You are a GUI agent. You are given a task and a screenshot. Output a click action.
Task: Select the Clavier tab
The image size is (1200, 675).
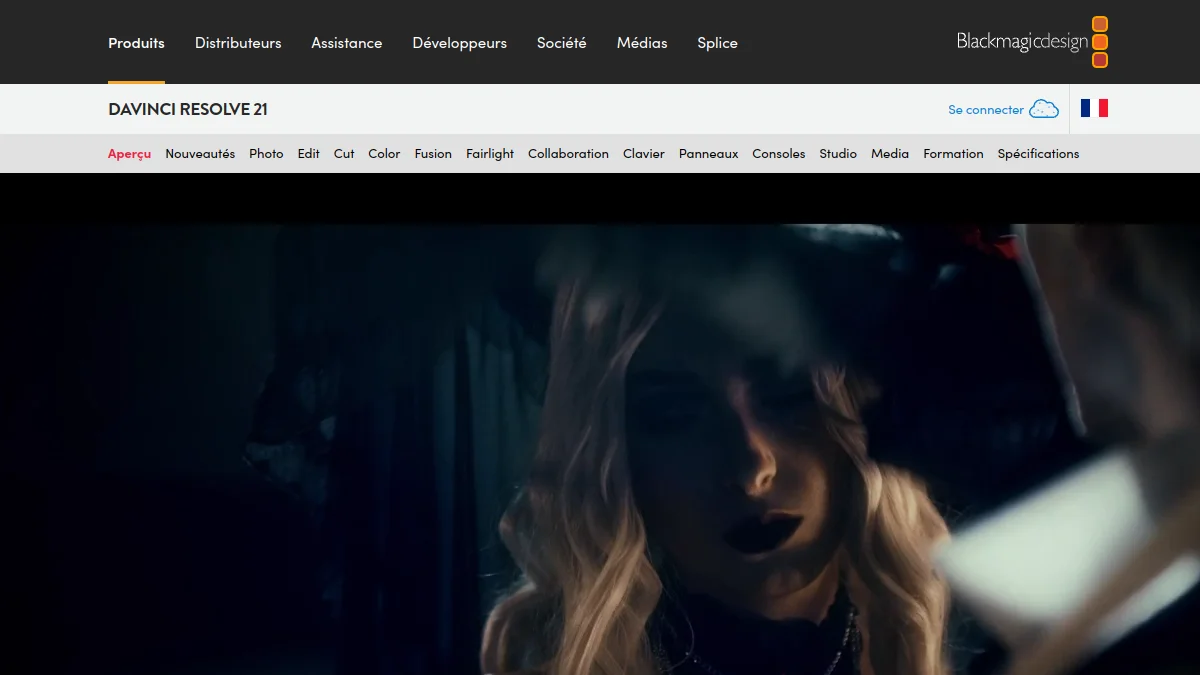coord(644,154)
